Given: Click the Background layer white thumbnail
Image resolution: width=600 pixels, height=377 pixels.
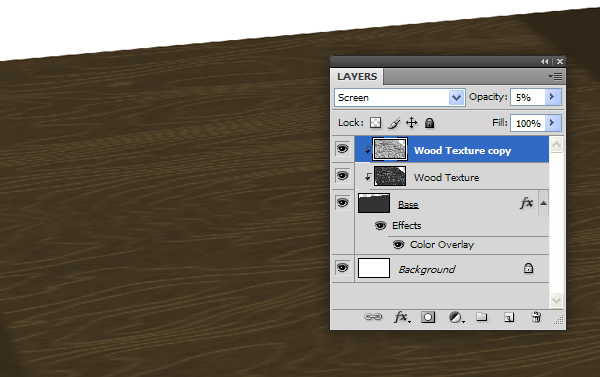Looking at the screenshot, I should tap(374, 268).
